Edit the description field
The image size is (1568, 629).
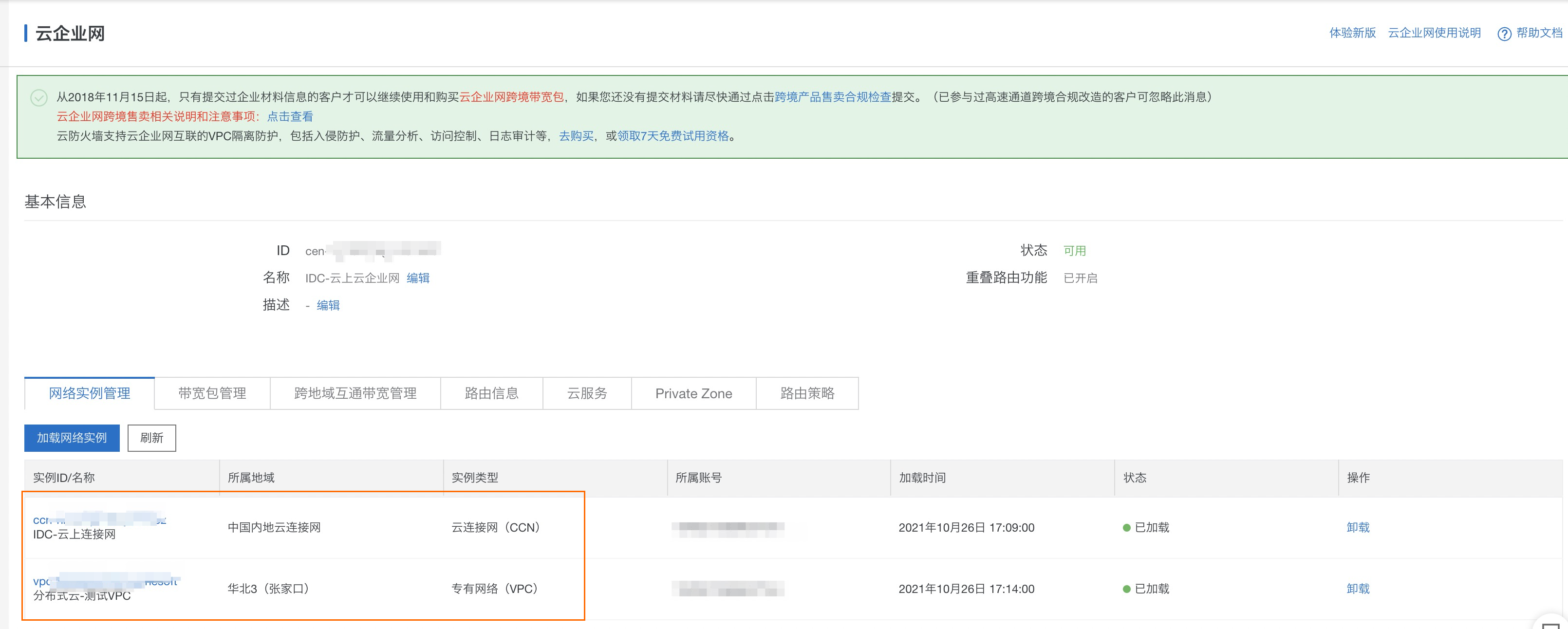point(328,305)
